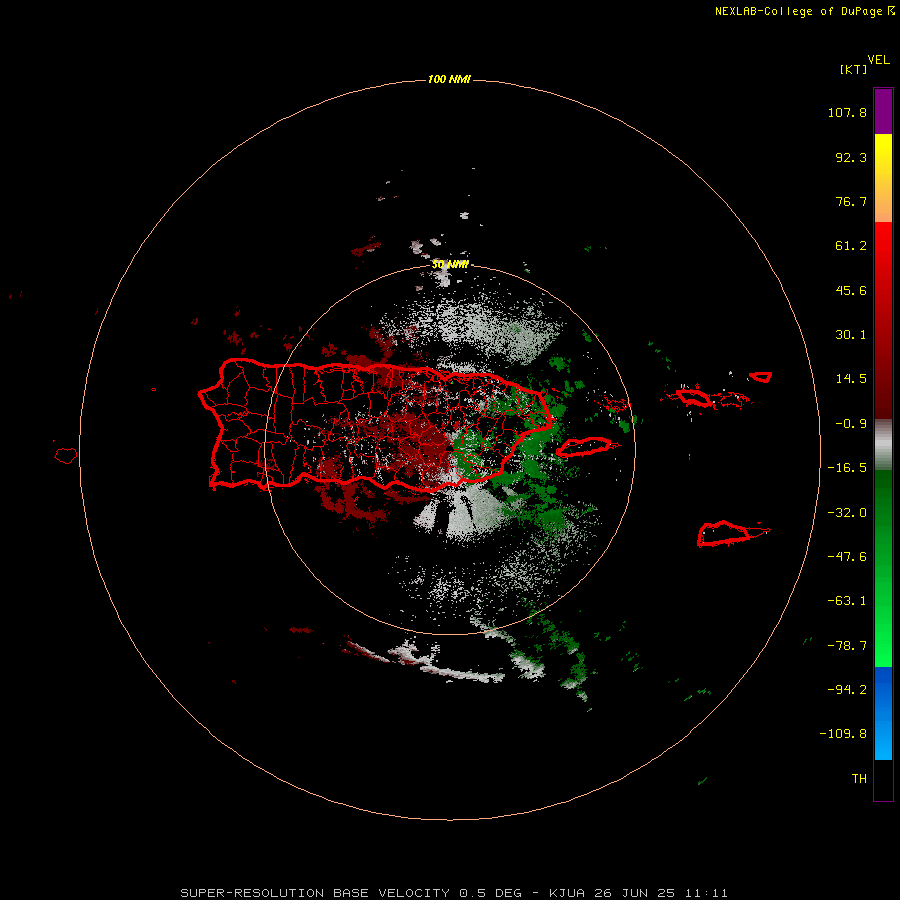
Task: Click the radar product title and timestamp caption
Action: click(x=454, y=893)
